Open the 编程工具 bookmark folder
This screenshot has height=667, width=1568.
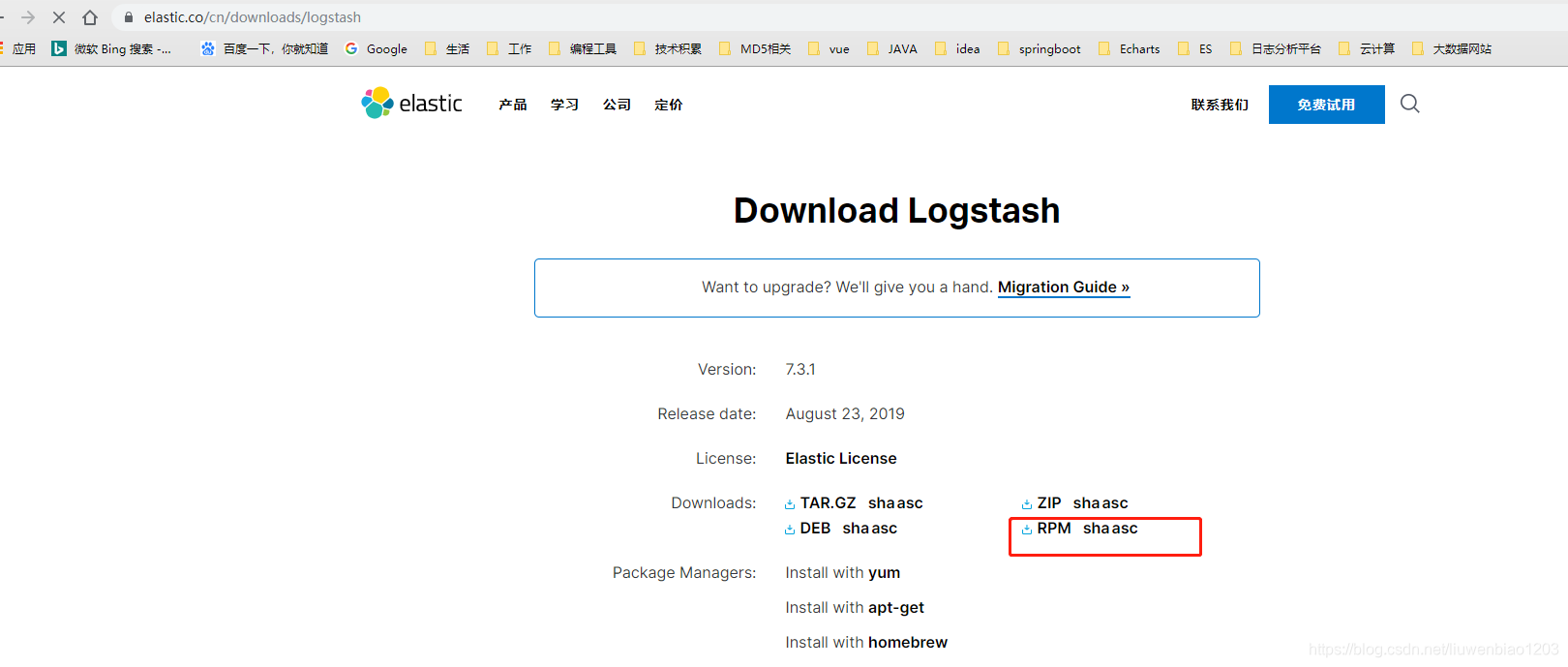pyautogui.click(x=583, y=48)
